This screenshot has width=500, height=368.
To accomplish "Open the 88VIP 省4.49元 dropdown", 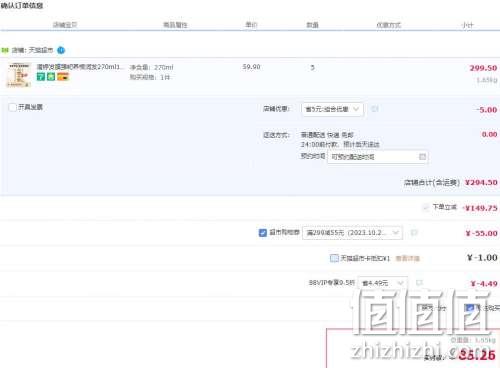I will click(383, 283).
